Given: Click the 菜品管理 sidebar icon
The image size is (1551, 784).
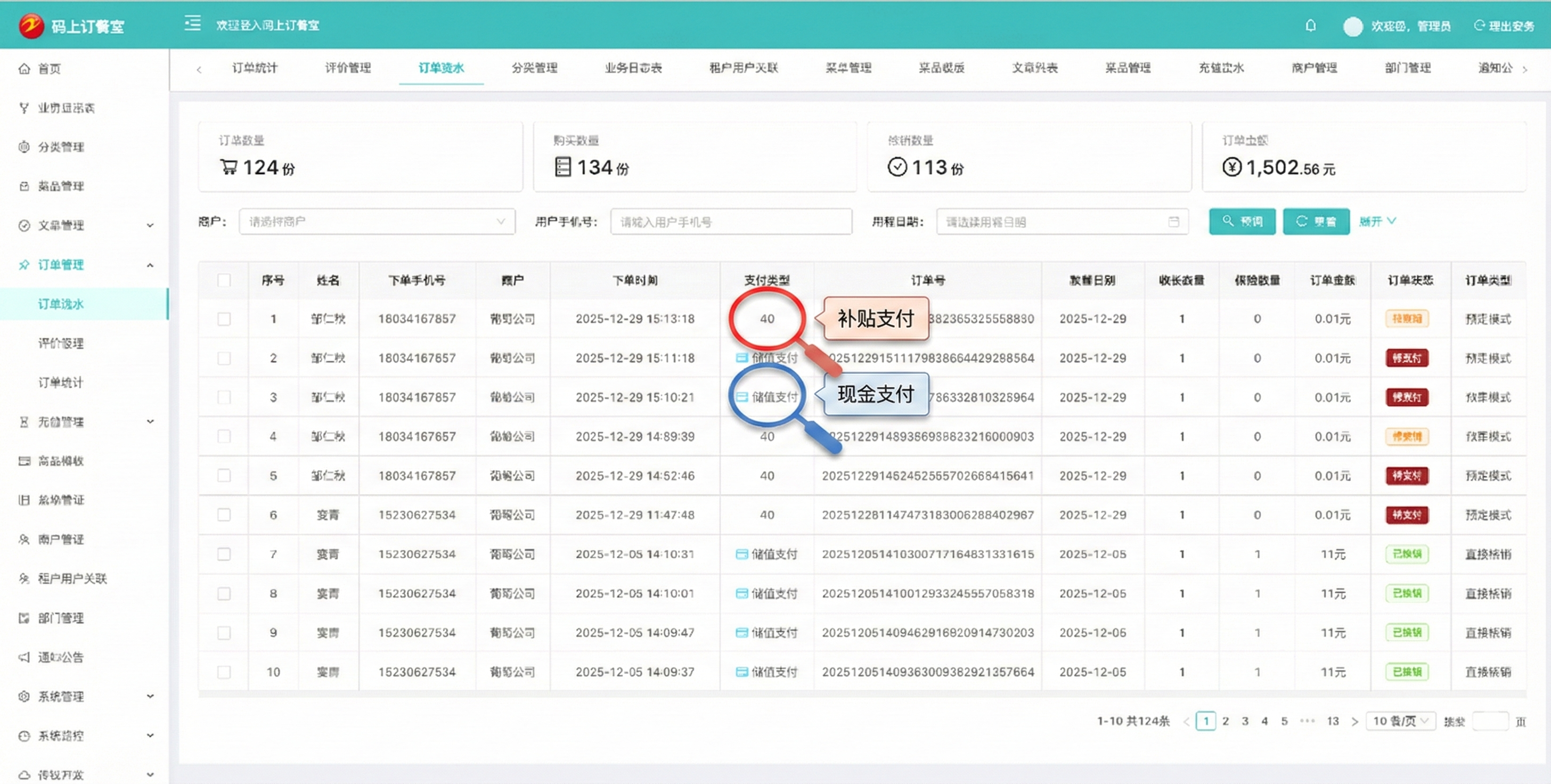Looking at the screenshot, I should (24, 186).
